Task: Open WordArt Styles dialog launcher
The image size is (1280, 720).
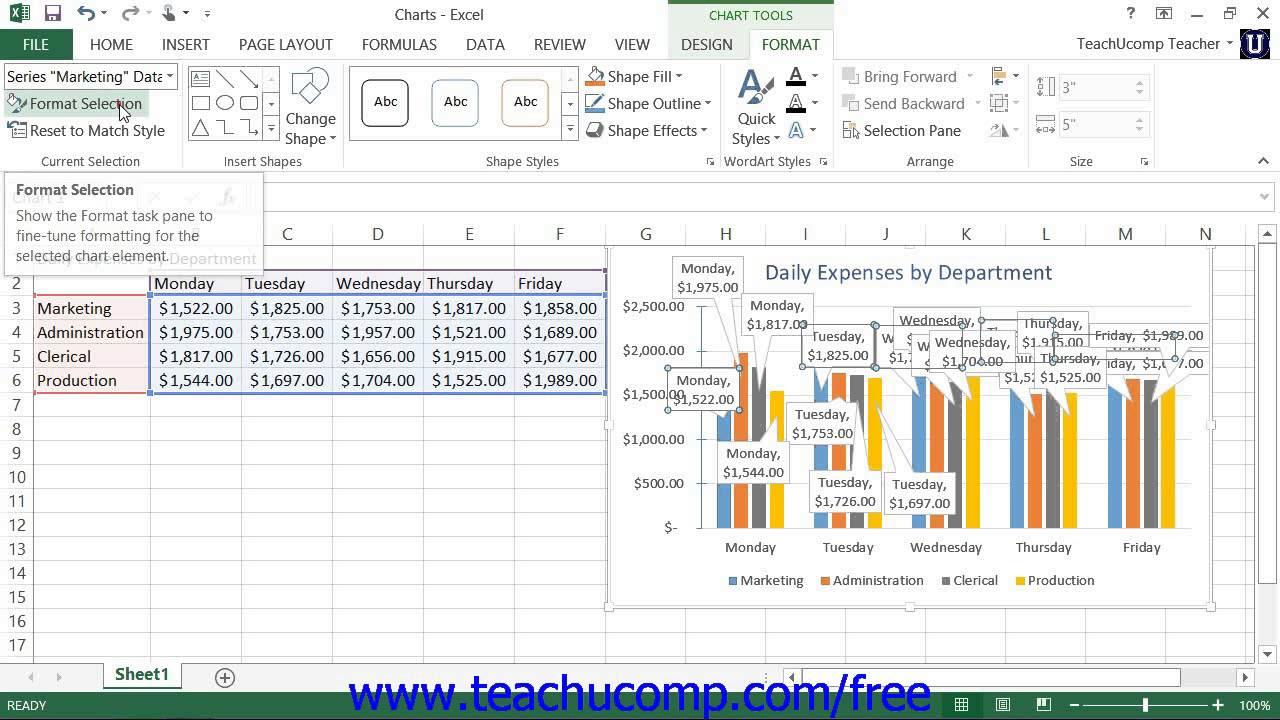Action: tap(823, 162)
